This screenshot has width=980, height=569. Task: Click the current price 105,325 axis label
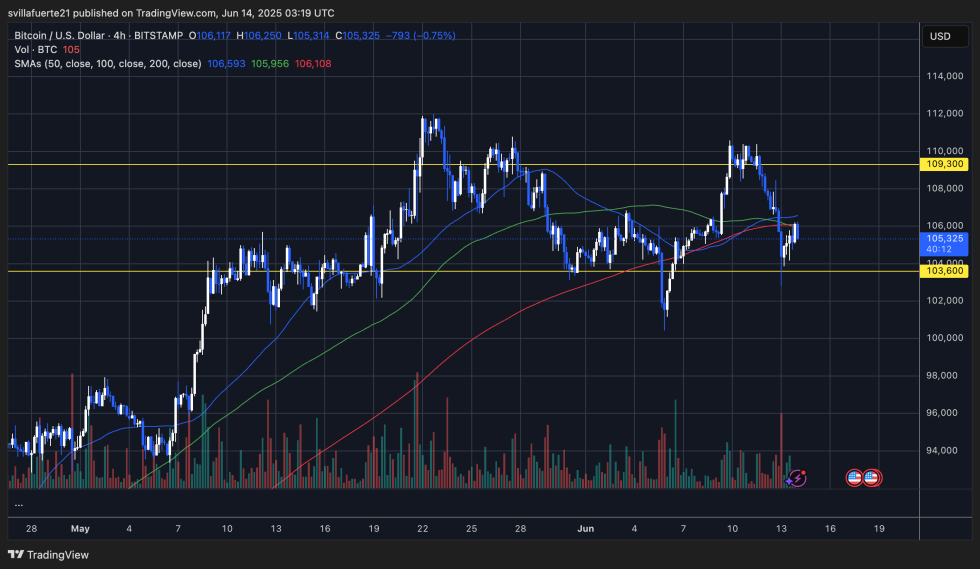pos(944,239)
